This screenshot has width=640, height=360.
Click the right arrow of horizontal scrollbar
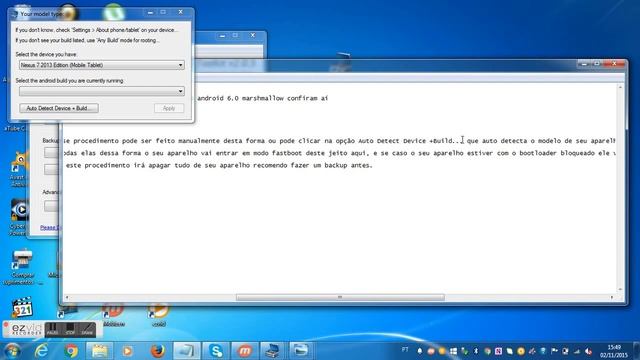pos(611,298)
